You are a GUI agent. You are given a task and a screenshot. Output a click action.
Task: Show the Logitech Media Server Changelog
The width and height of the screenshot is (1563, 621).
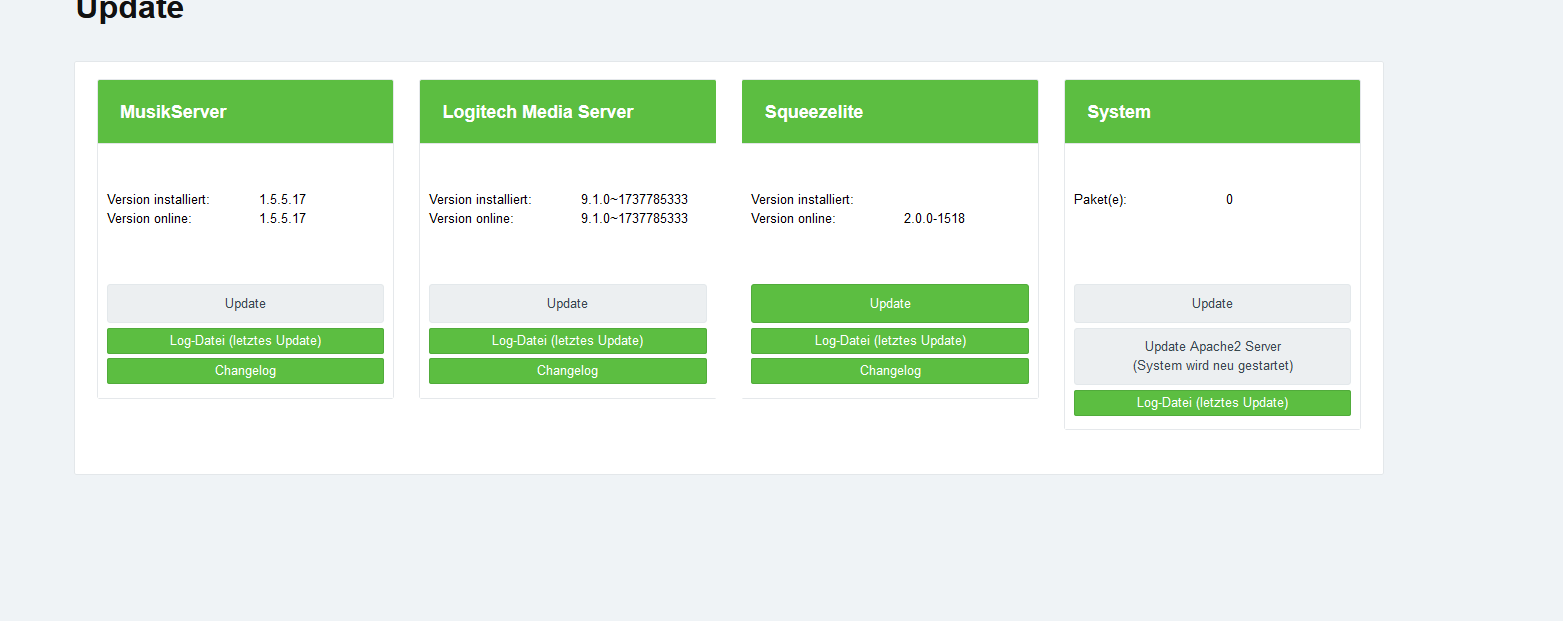pyautogui.click(x=567, y=371)
